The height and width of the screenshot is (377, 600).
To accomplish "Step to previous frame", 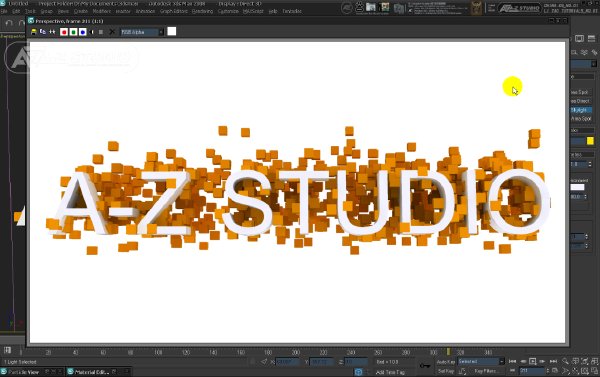I will [x=523, y=361].
